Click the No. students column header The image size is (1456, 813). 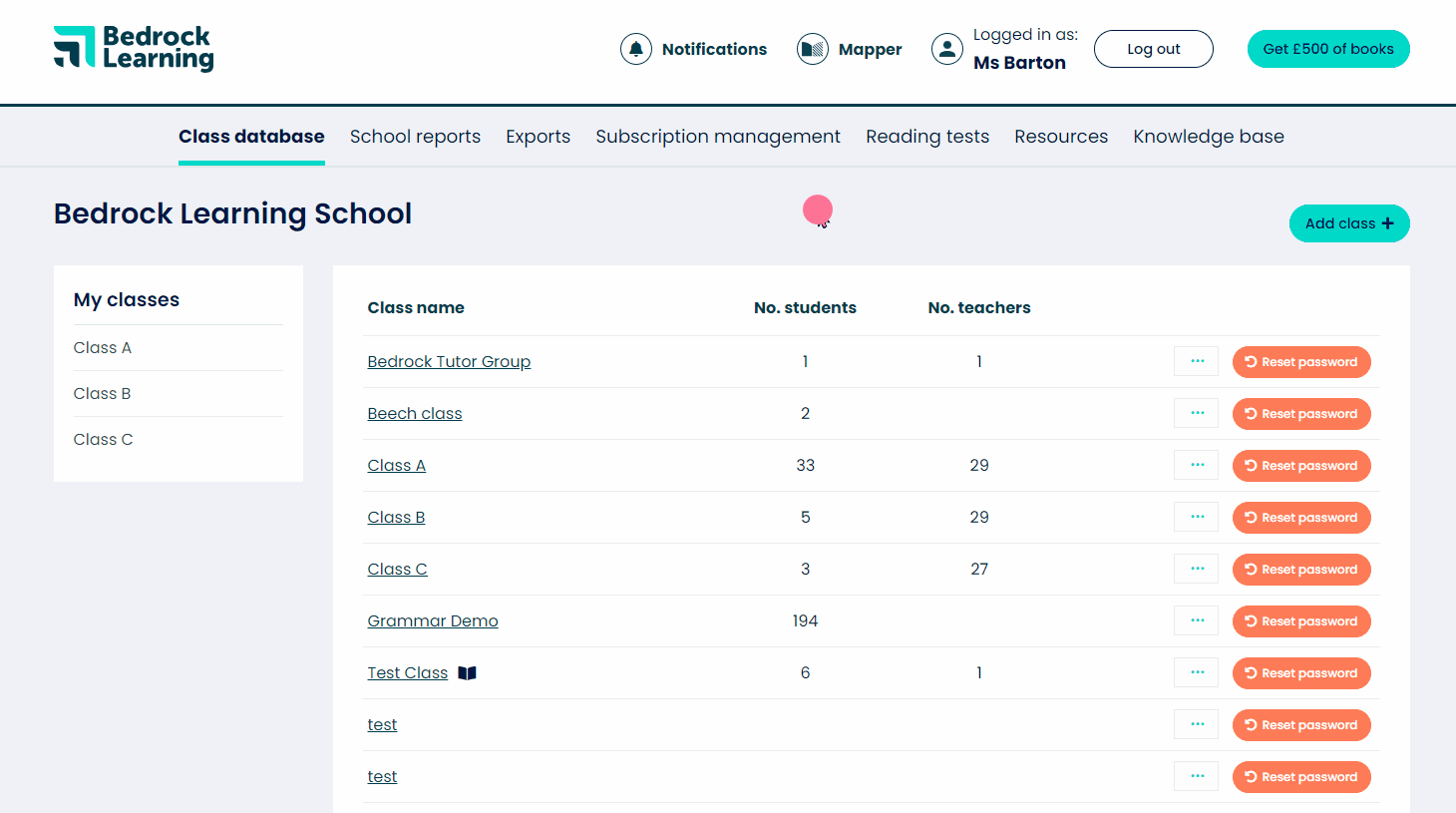pos(805,307)
